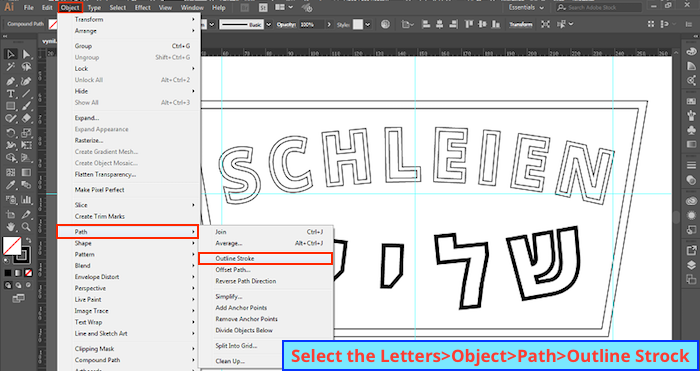The image size is (700, 371).
Task: Select the Line Segment tool
Action: [x=26, y=94]
